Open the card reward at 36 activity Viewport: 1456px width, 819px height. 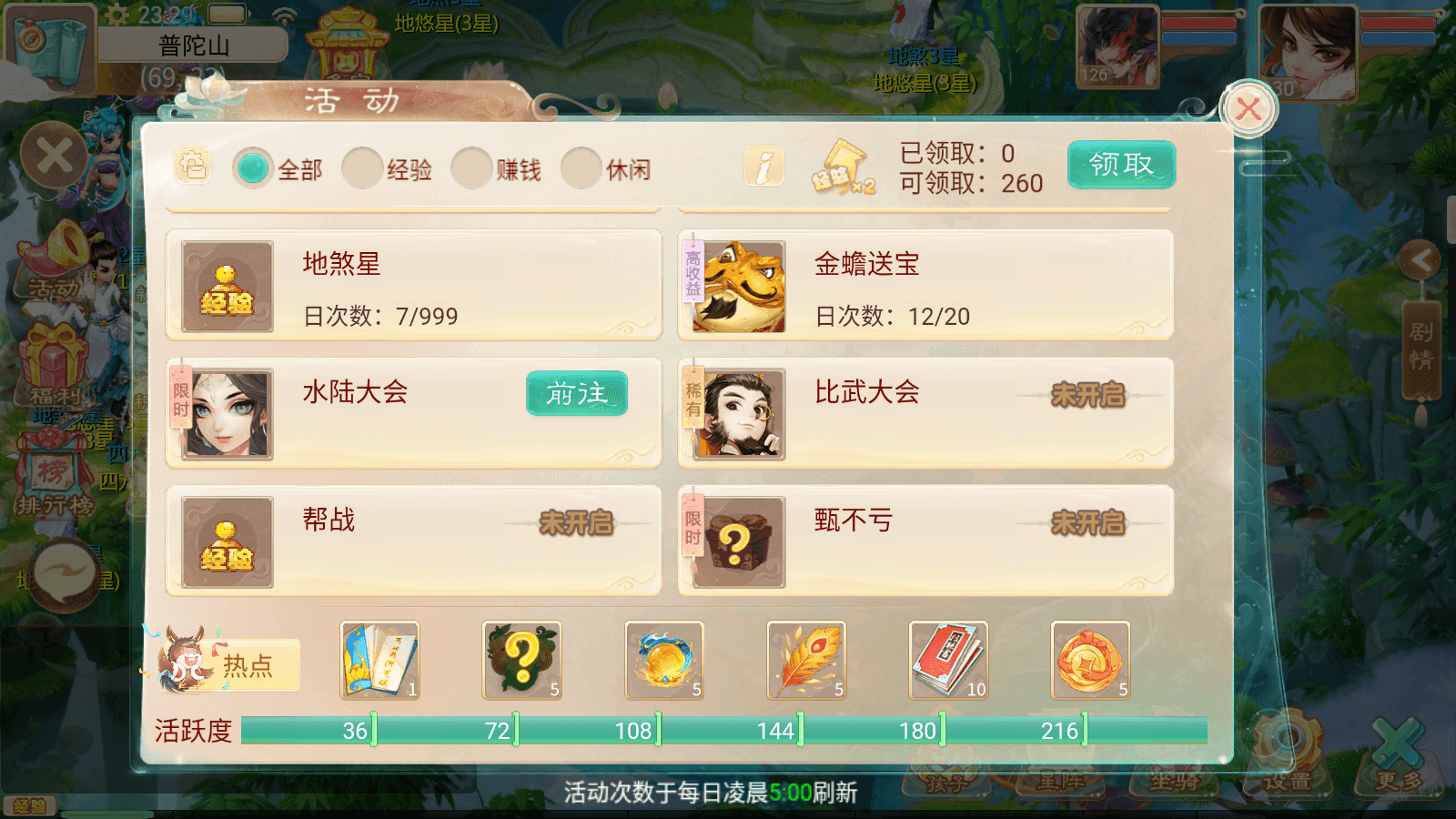point(379,661)
